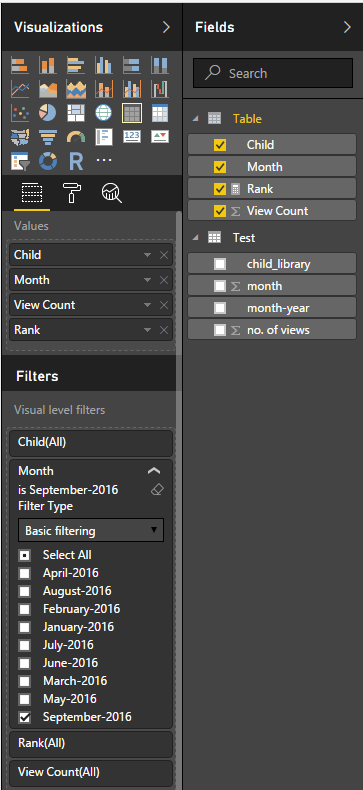Toggle the Select All filter checkbox
Image resolution: width=363 pixels, height=790 pixels.
[24, 555]
